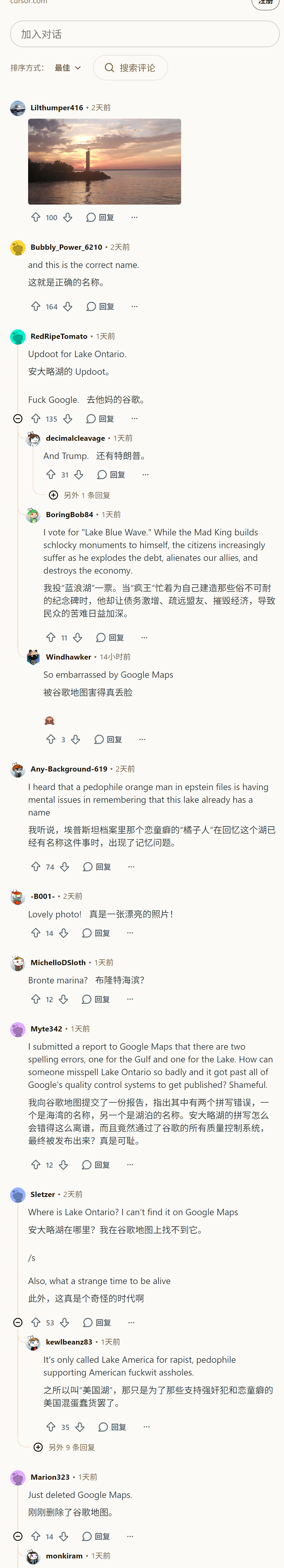Upvote Lilthumper416's sunset photo comment
Image resolution: width=284 pixels, height=1568 pixels.
click(x=36, y=217)
